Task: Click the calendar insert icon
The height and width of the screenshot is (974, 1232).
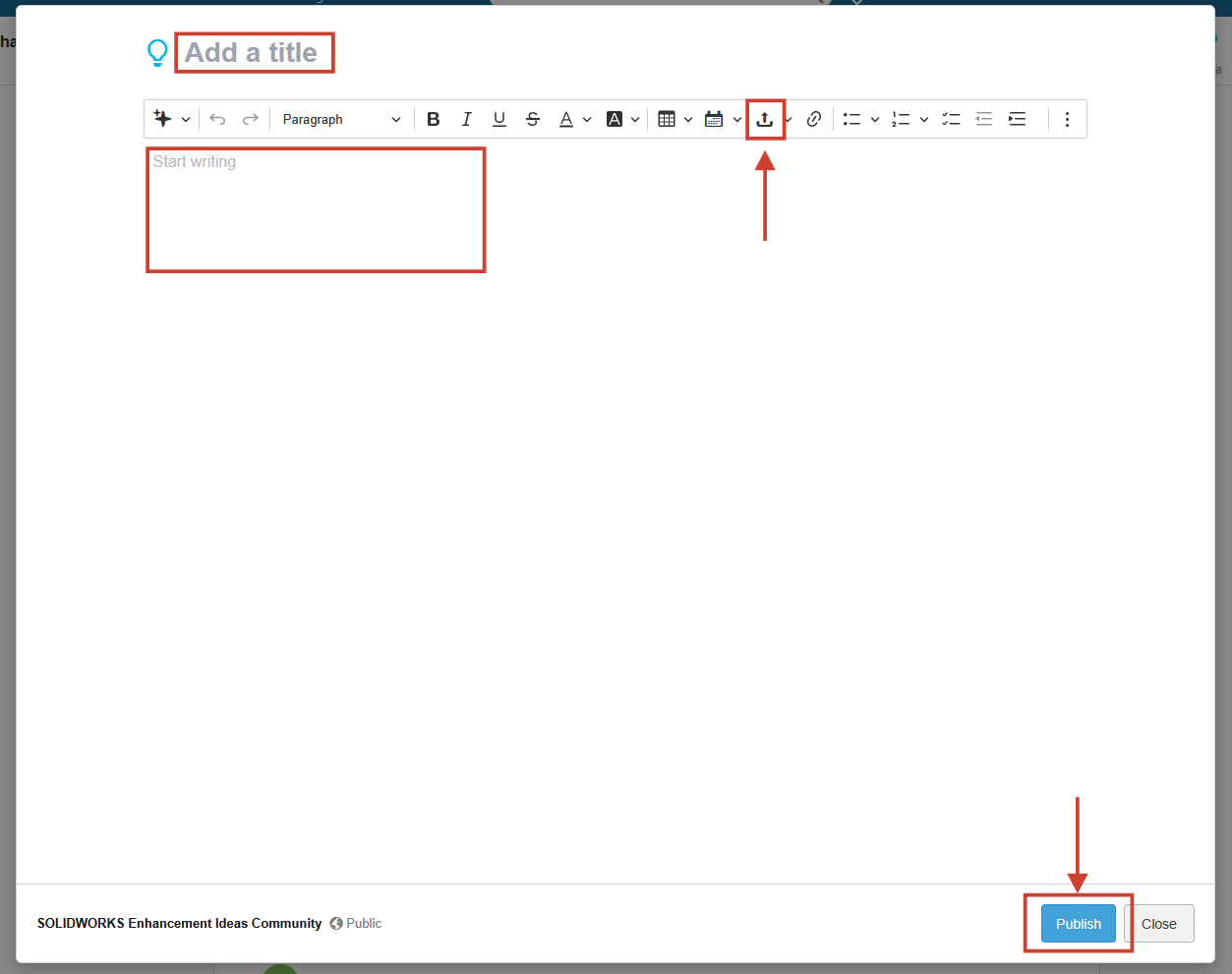Action: (x=714, y=119)
